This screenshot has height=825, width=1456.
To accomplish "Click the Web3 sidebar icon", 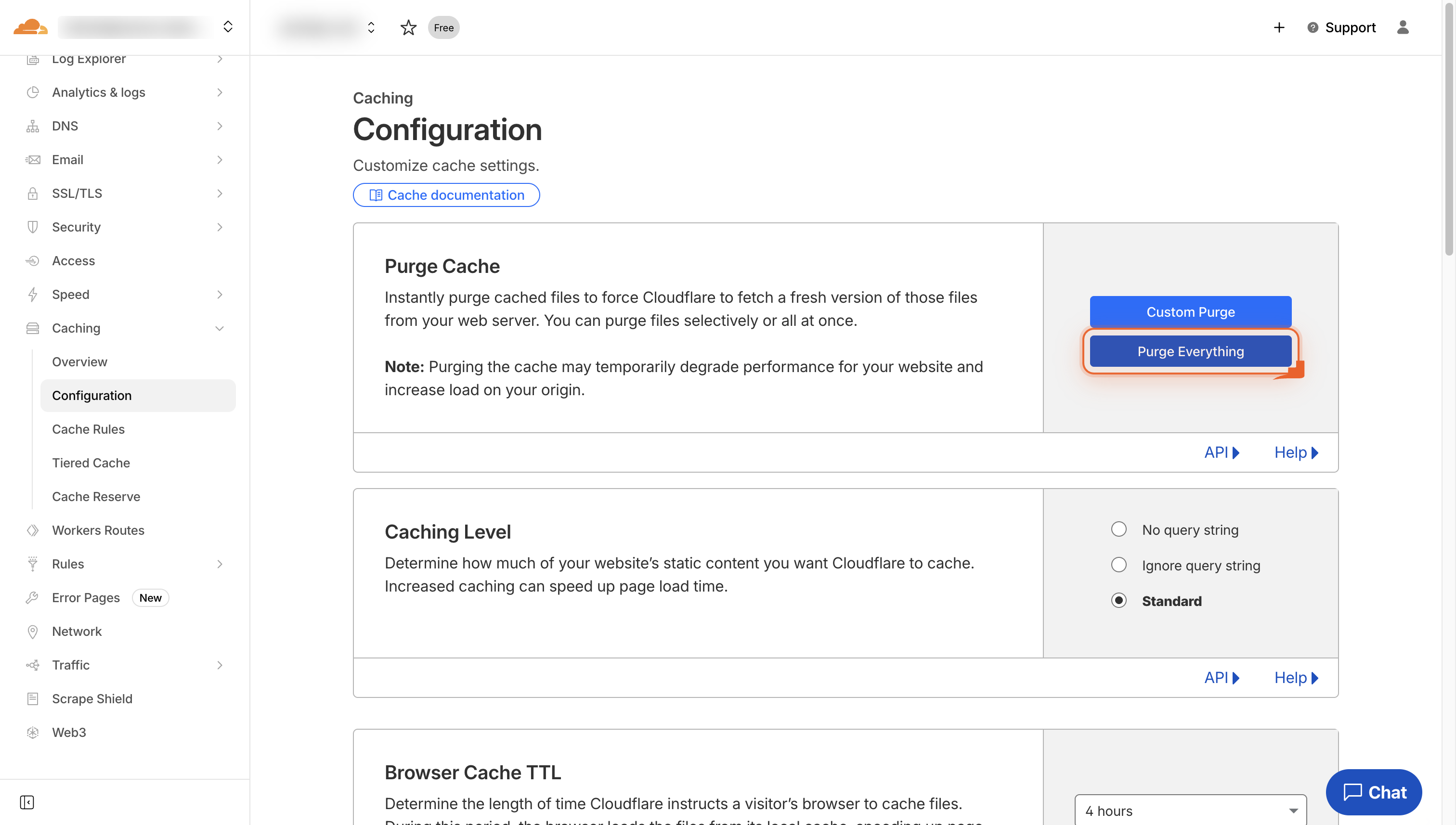I will click(32, 732).
